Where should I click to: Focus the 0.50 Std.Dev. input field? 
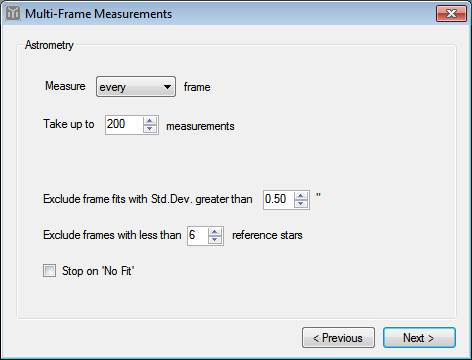point(279,200)
